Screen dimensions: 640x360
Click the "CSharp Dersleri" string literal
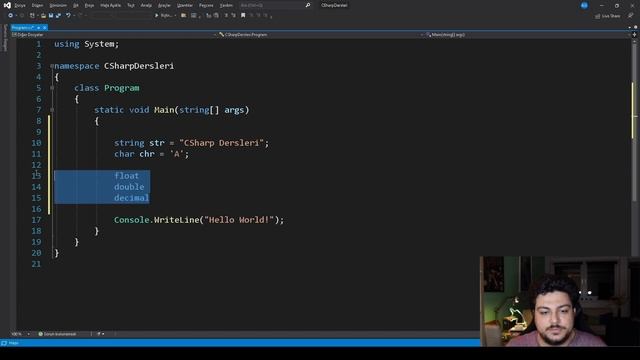click(x=222, y=143)
